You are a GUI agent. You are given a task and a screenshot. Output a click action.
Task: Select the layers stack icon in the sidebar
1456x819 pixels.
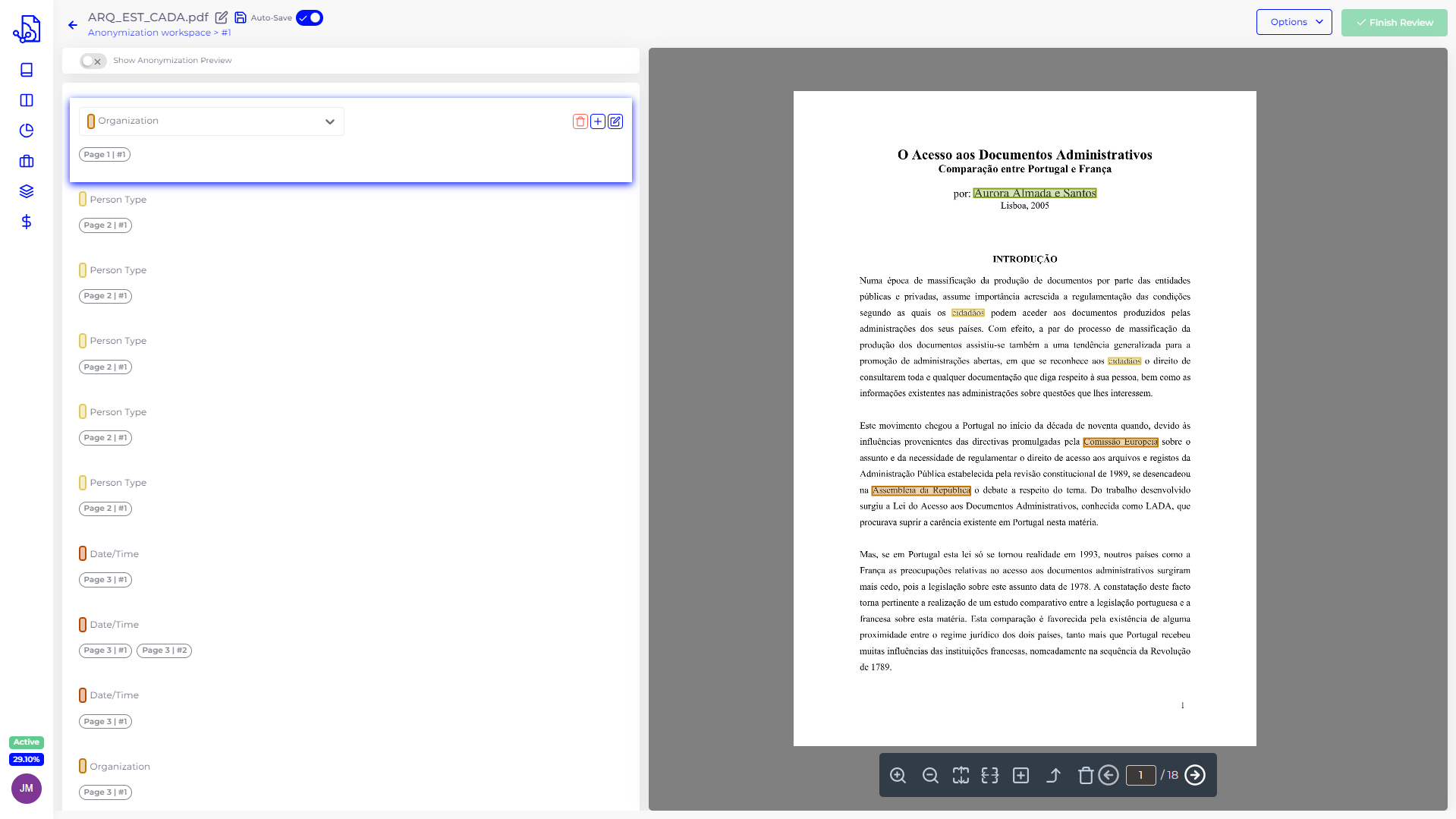coord(26,191)
